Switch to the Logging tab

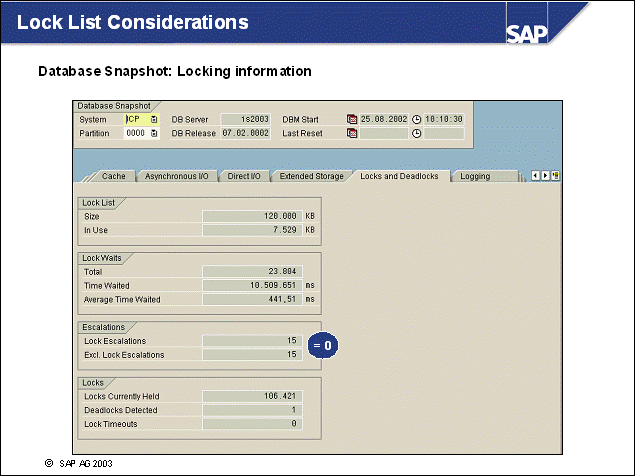coord(475,176)
